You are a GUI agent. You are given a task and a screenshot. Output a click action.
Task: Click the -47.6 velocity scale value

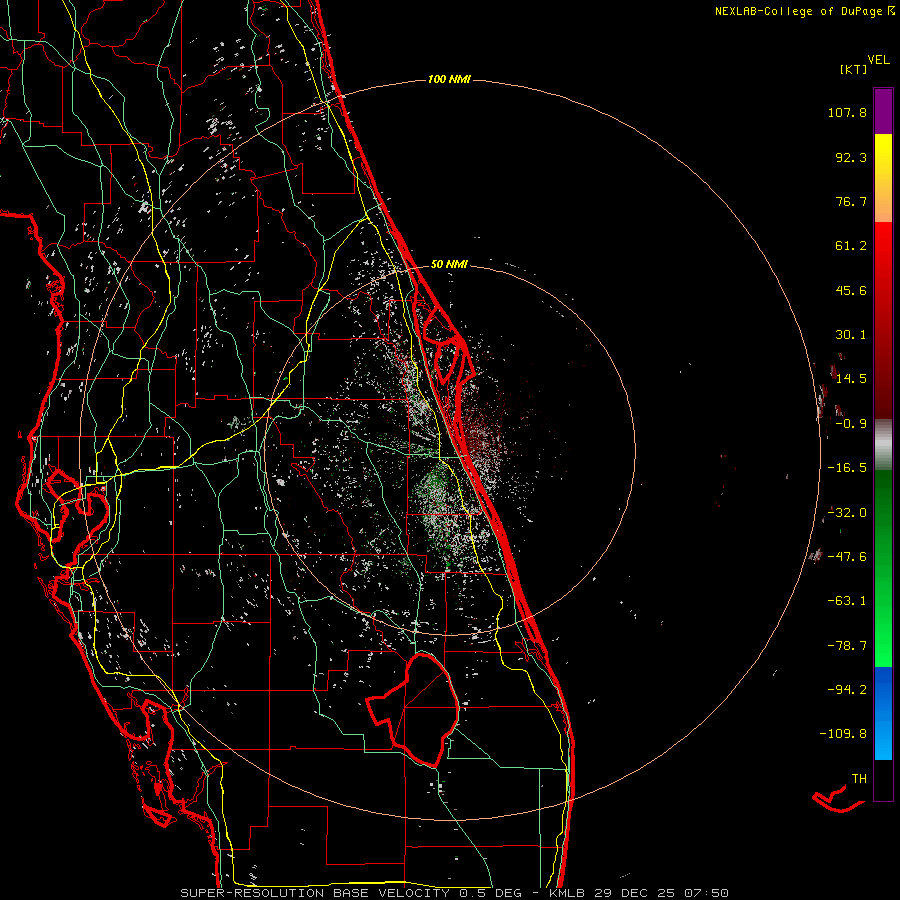(847, 557)
